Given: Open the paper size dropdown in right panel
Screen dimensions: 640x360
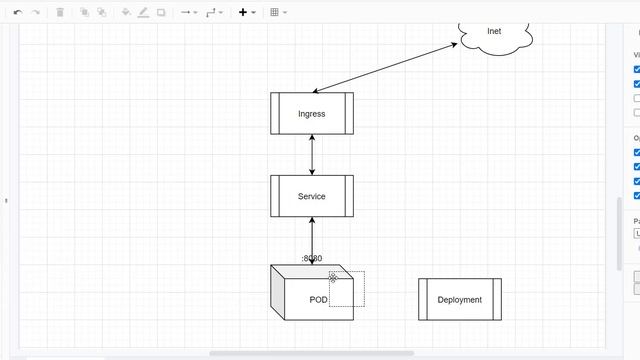Looking at the screenshot, I should click(637, 233).
